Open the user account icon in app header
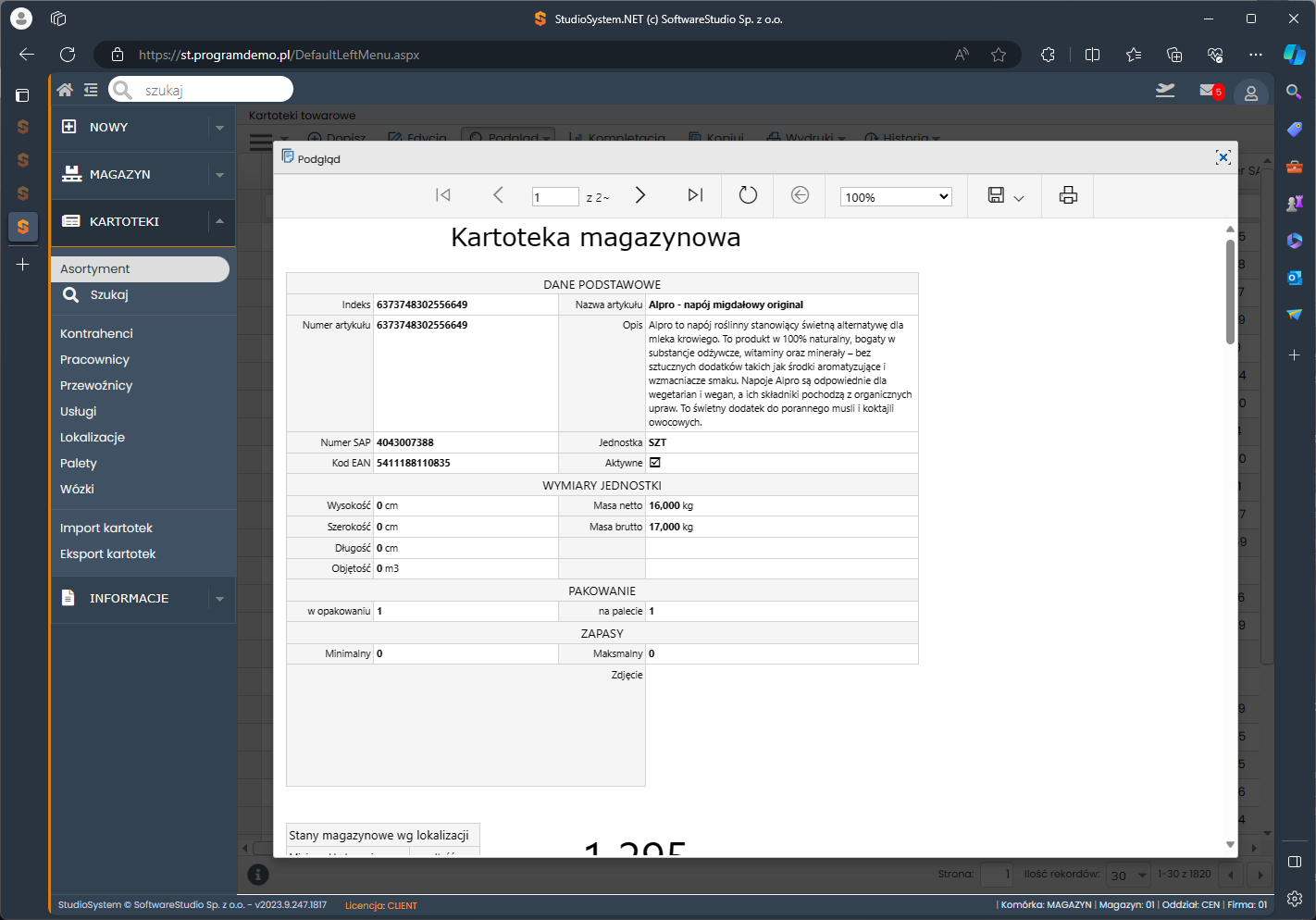Viewport: 1316px width, 920px height. tap(1250, 92)
